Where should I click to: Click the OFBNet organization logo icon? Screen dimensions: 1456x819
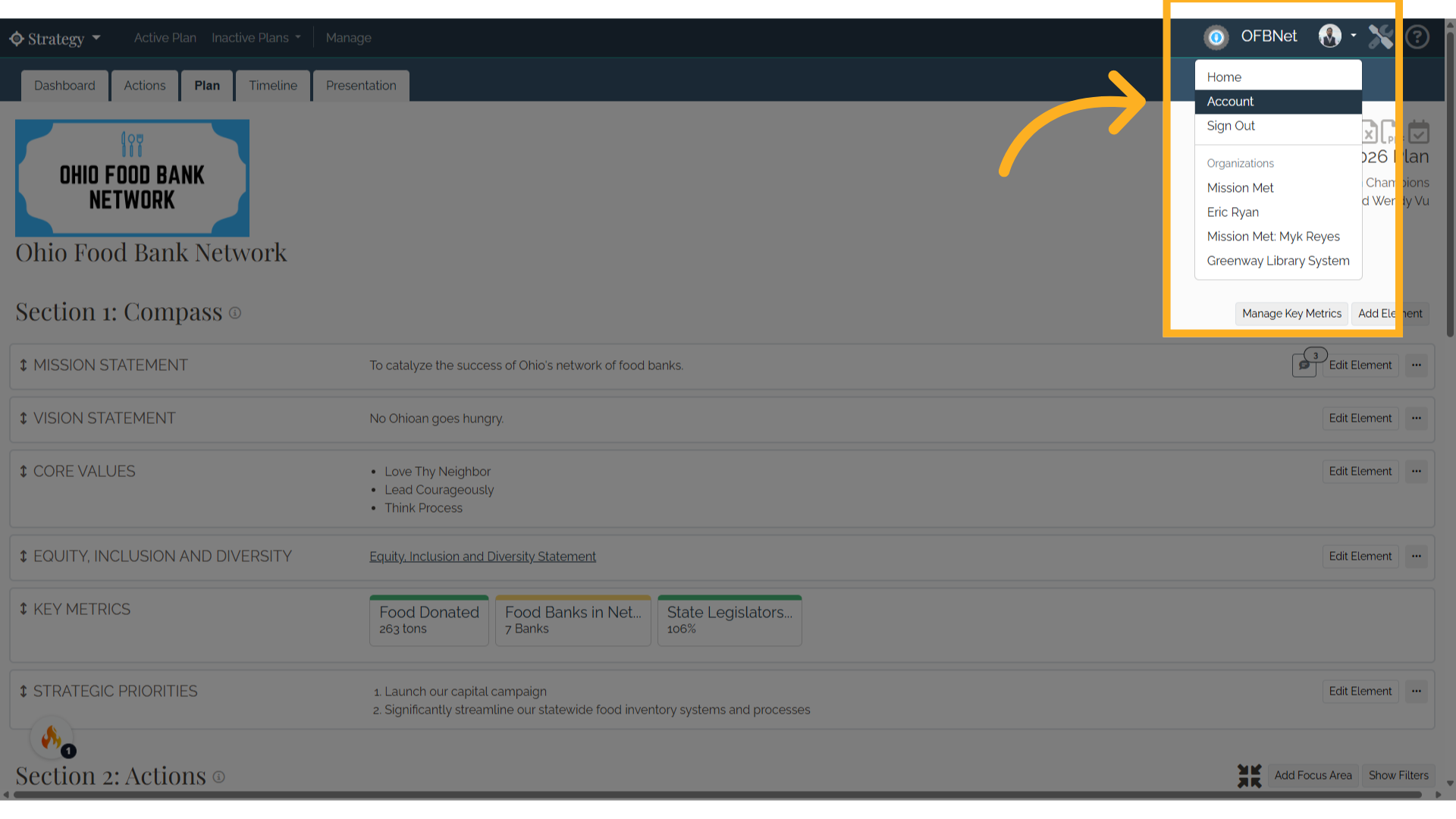coord(1216,36)
